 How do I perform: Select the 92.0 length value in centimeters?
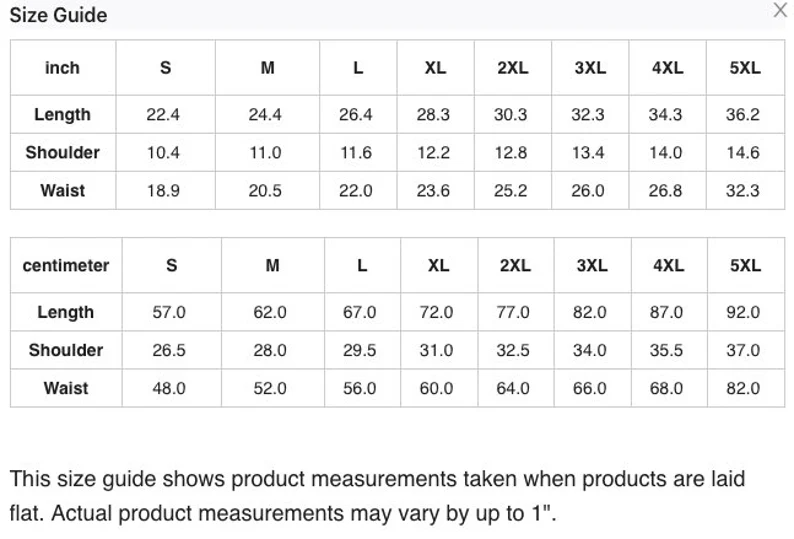[x=743, y=312]
